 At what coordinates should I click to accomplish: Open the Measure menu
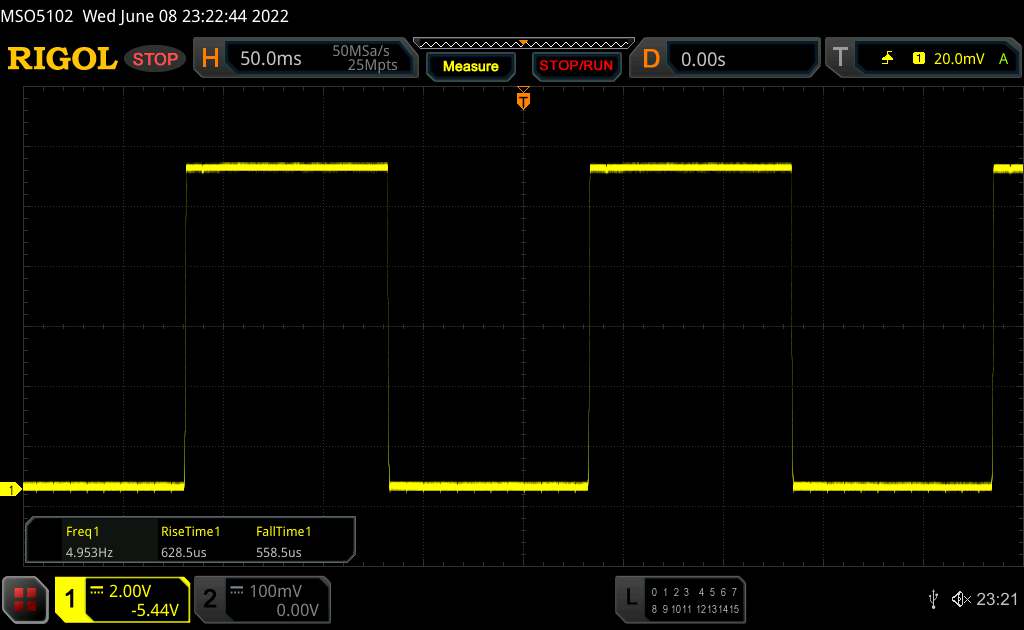pos(470,66)
